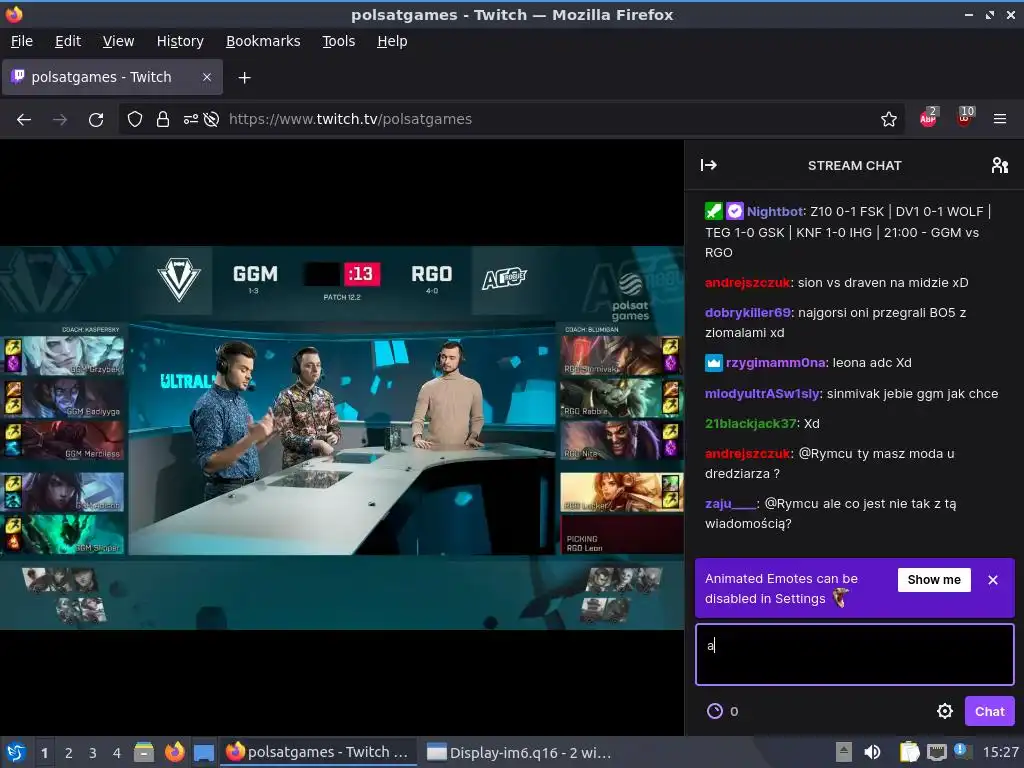Open the View menu
1024x768 pixels.
click(x=118, y=41)
